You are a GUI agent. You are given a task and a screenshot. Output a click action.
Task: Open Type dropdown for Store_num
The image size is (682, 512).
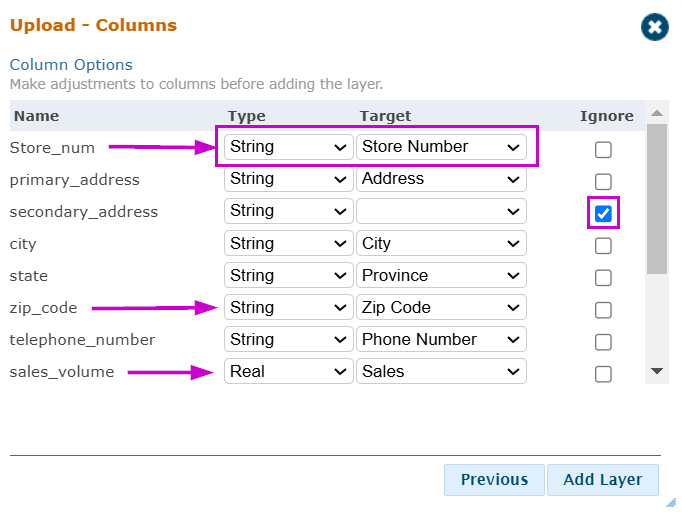(x=288, y=147)
